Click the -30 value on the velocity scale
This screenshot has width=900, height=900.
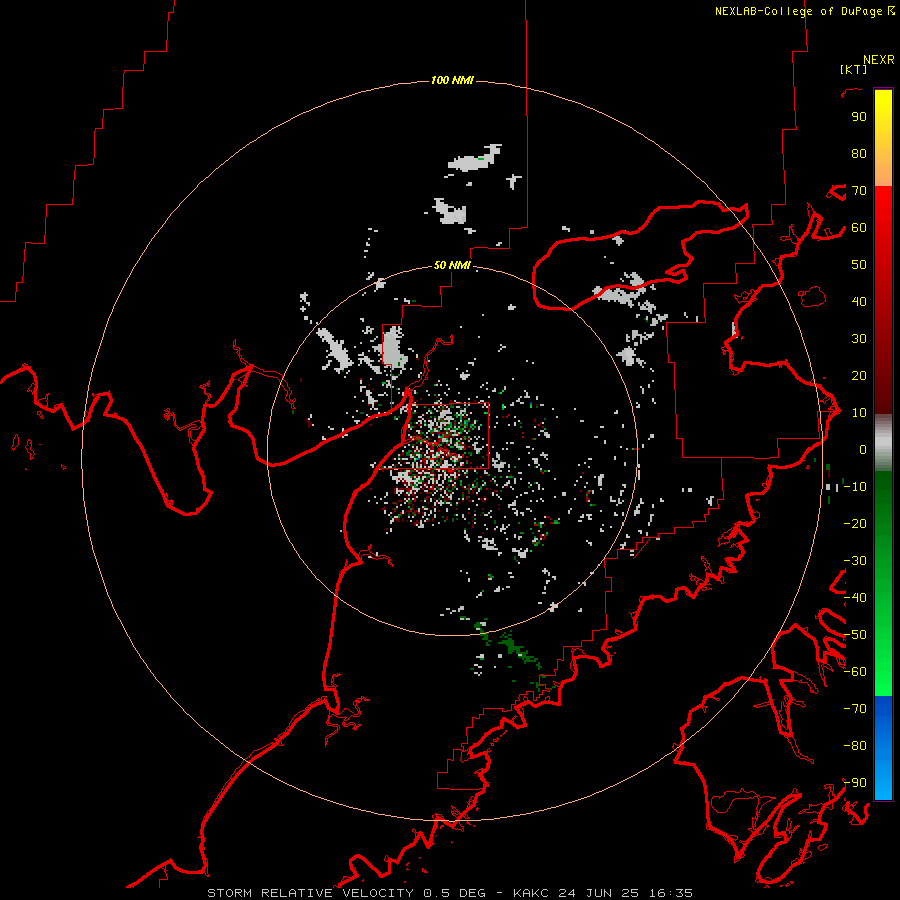point(855,561)
